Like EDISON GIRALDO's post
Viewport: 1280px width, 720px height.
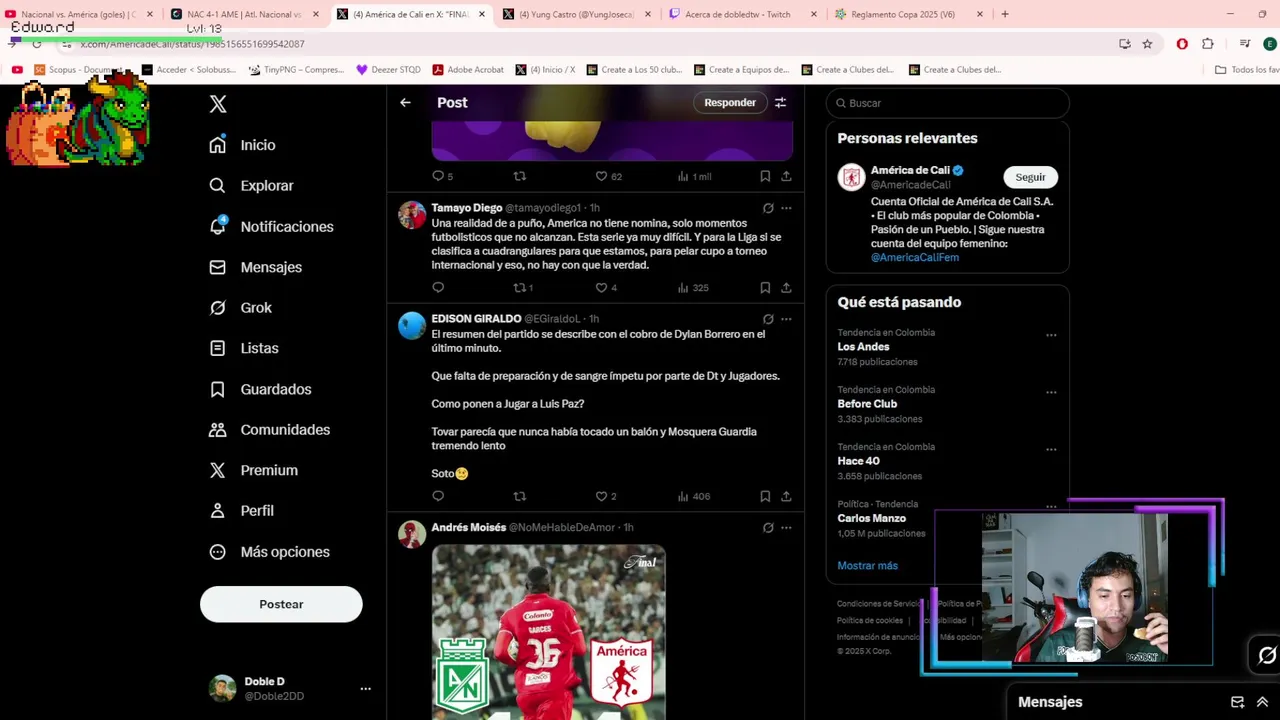coord(602,496)
